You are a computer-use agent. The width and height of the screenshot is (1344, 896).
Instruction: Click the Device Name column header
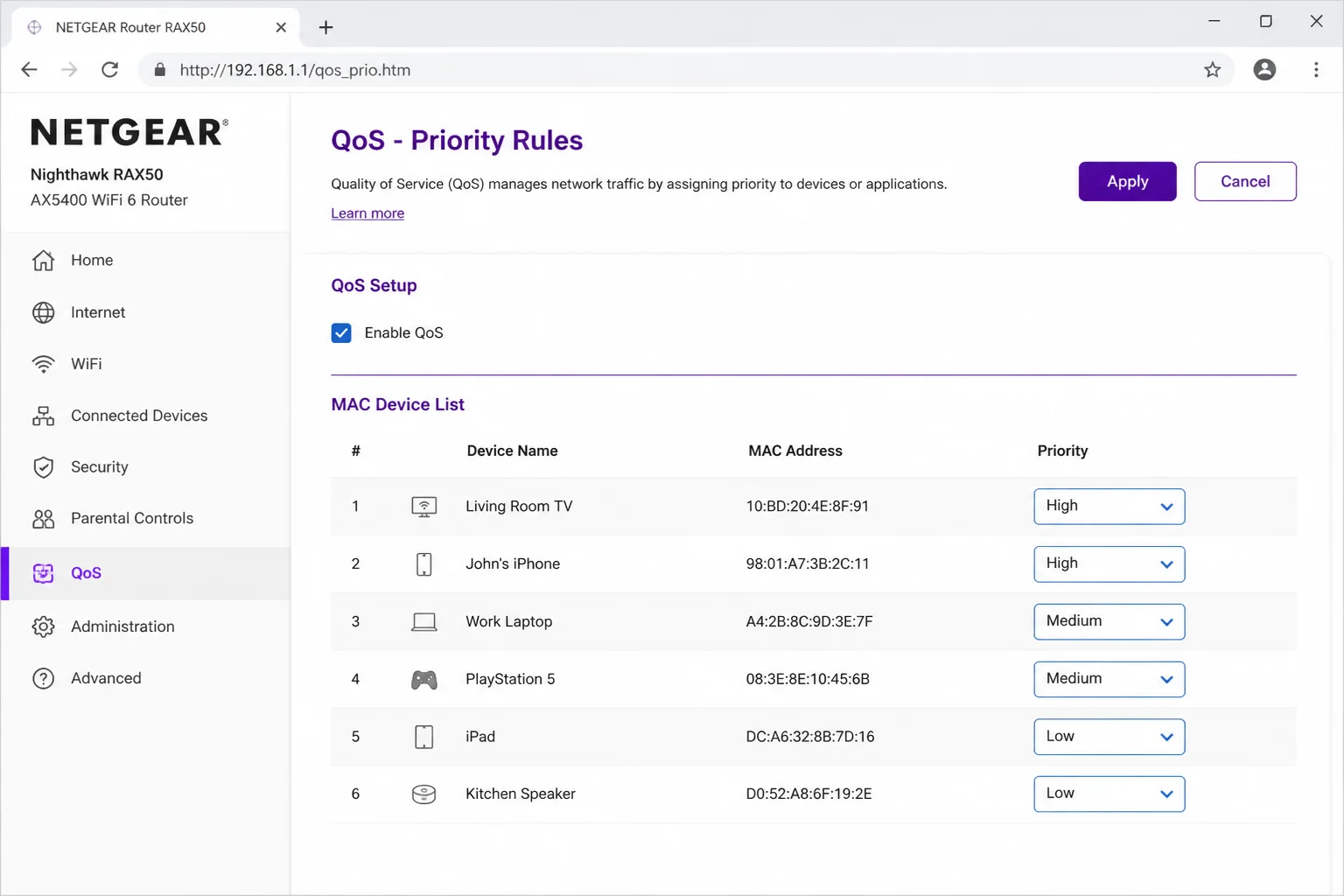[512, 451]
